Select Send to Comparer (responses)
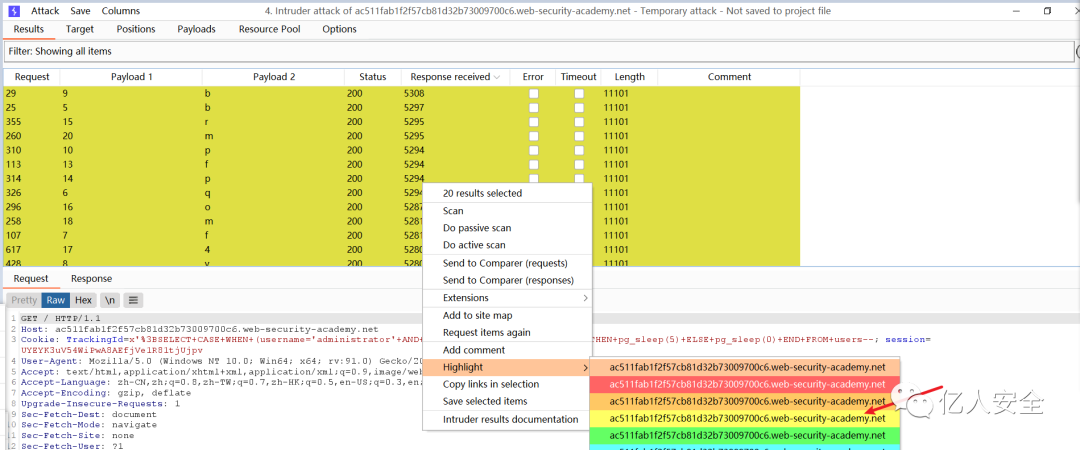This screenshot has width=1080, height=450. (507, 280)
